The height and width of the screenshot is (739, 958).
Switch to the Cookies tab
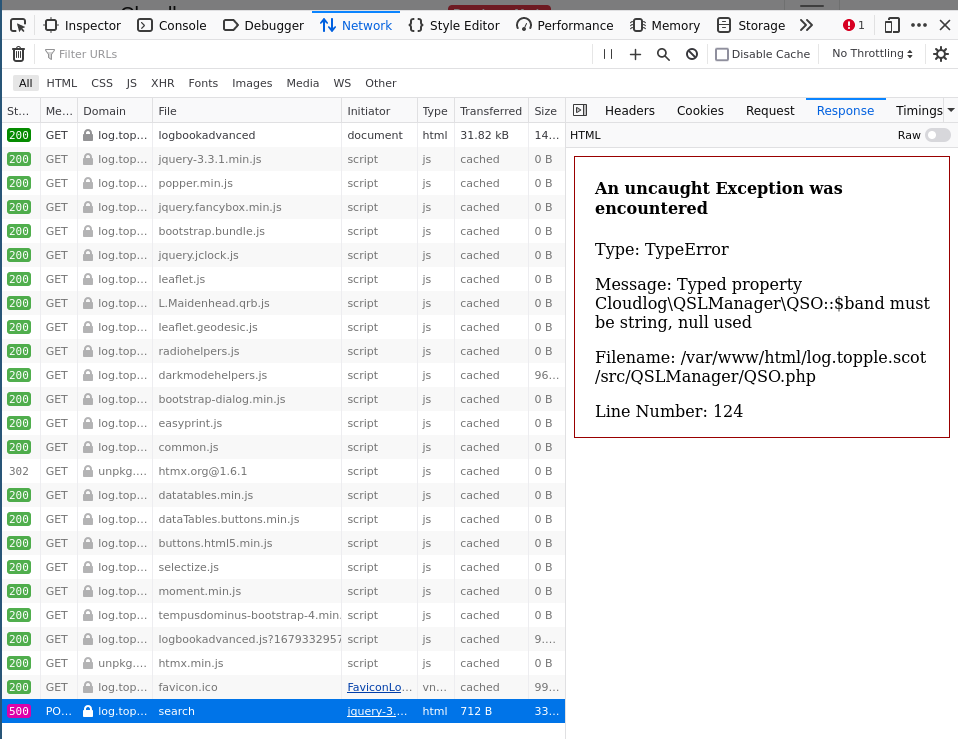point(699,110)
